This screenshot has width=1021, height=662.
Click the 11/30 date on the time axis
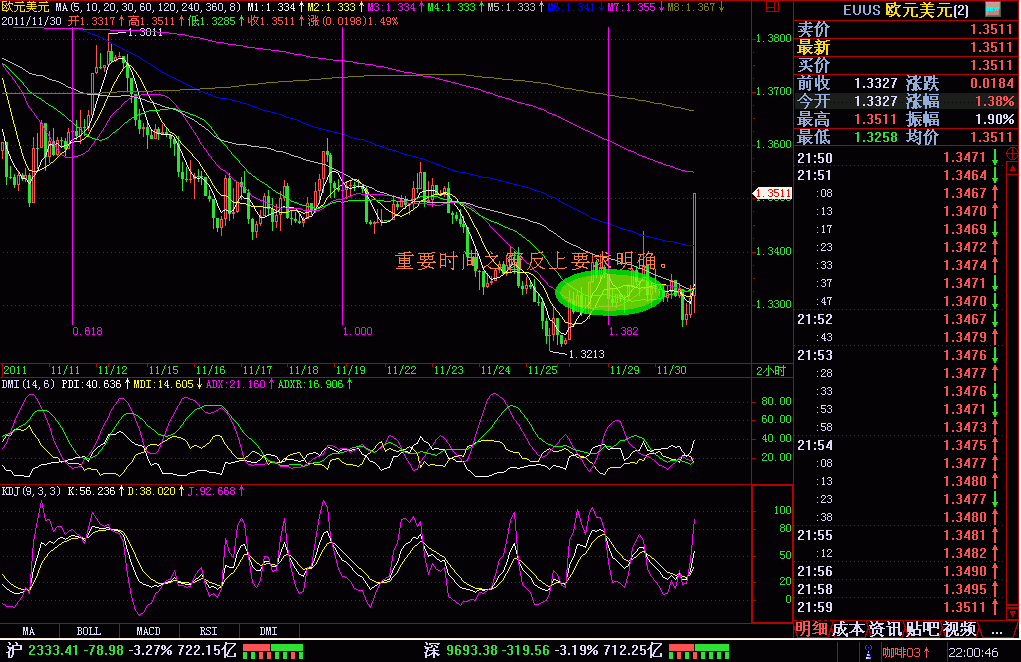tap(671, 370)
